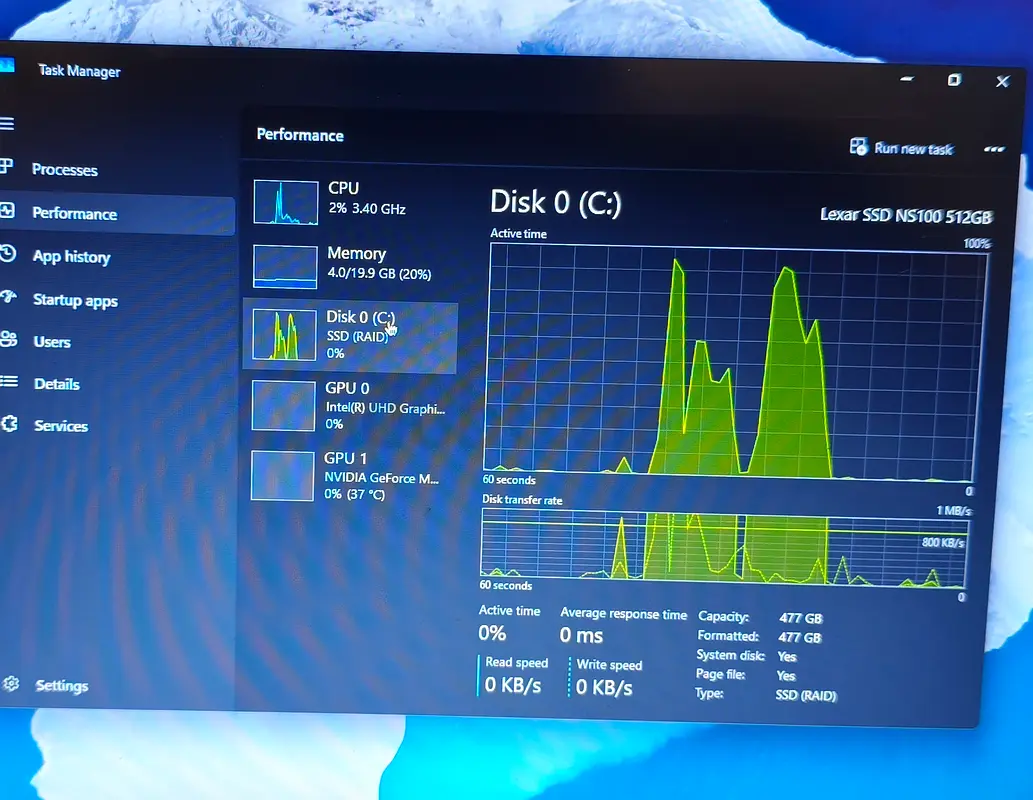Select CPU 2% 3.40 GHz entry
Viewport: 1033px width, 800px height.
[350, 200]
